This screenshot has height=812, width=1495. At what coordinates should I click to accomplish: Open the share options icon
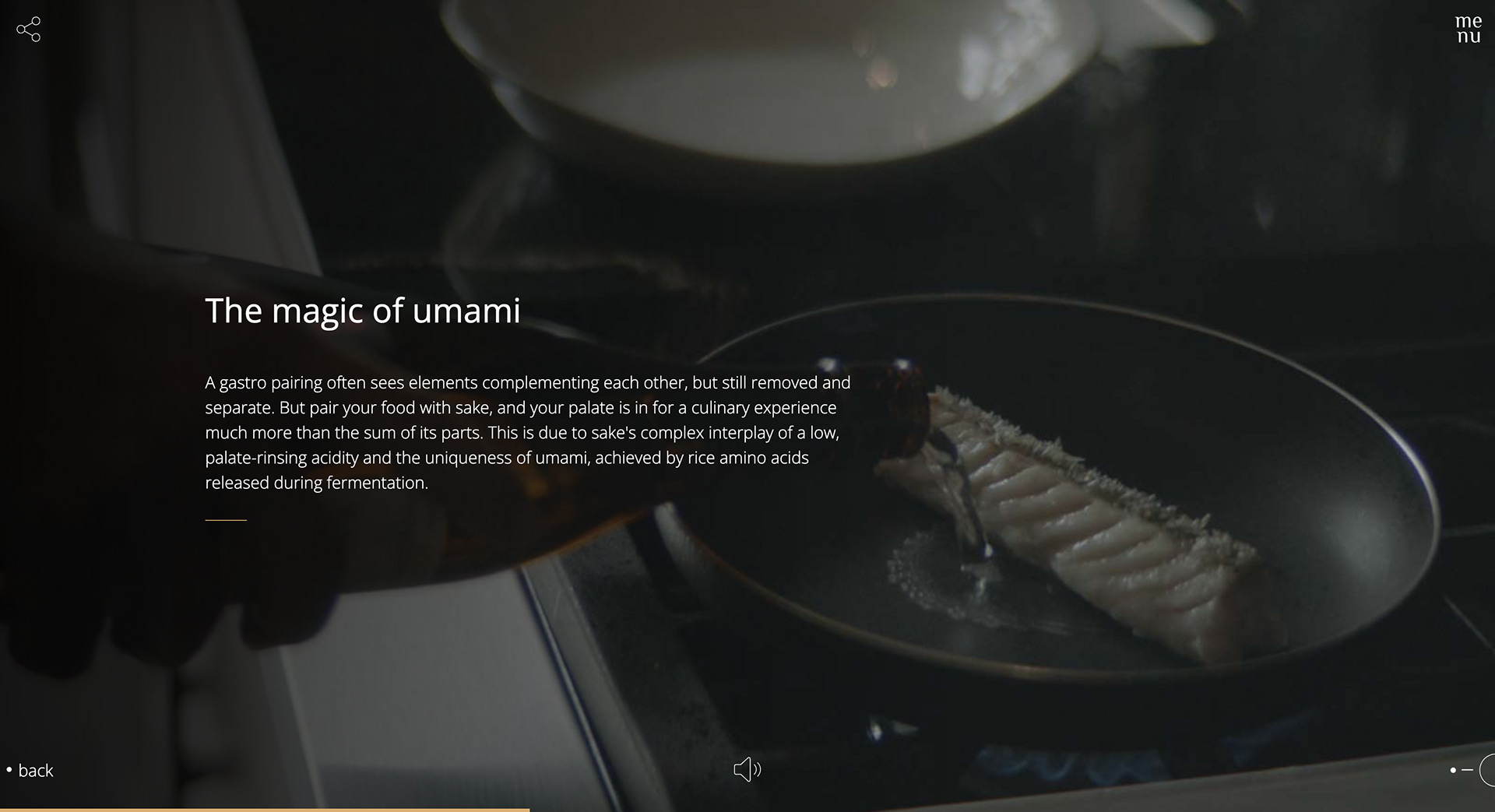click(x=28, y=29)
